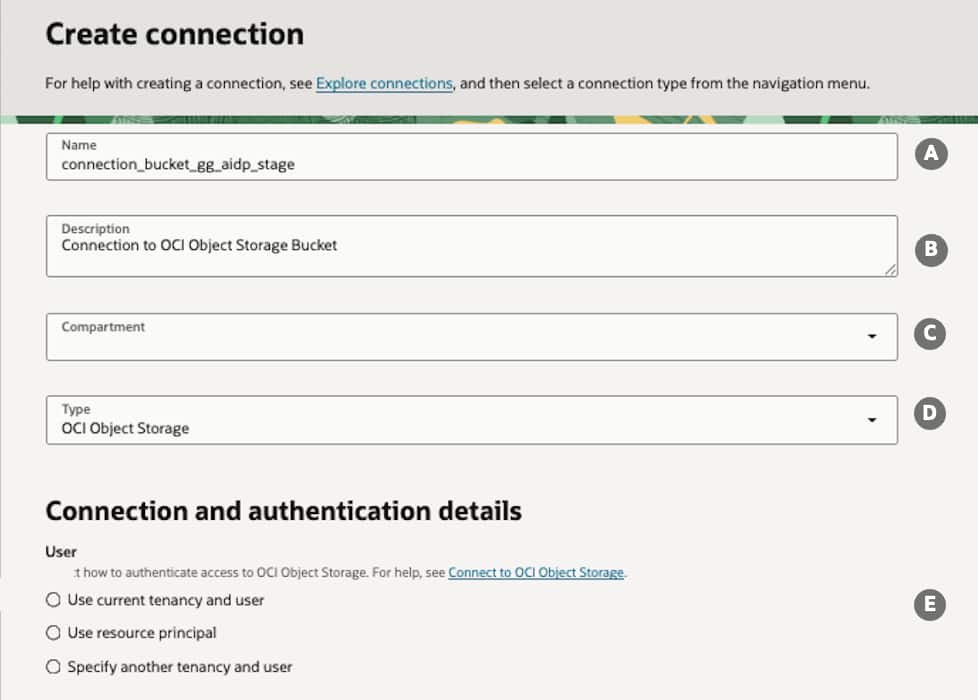This screenshot has width=978, height=700.
Task: Click the callout marker B icon
Action: pyautogui.click(x=931, y=249)
